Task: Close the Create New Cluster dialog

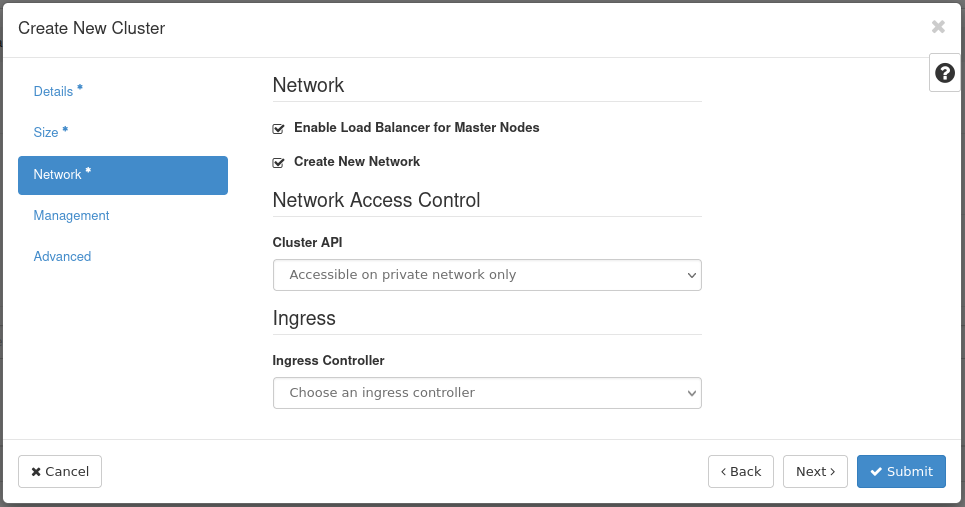Action: click(x=937, y=27)
